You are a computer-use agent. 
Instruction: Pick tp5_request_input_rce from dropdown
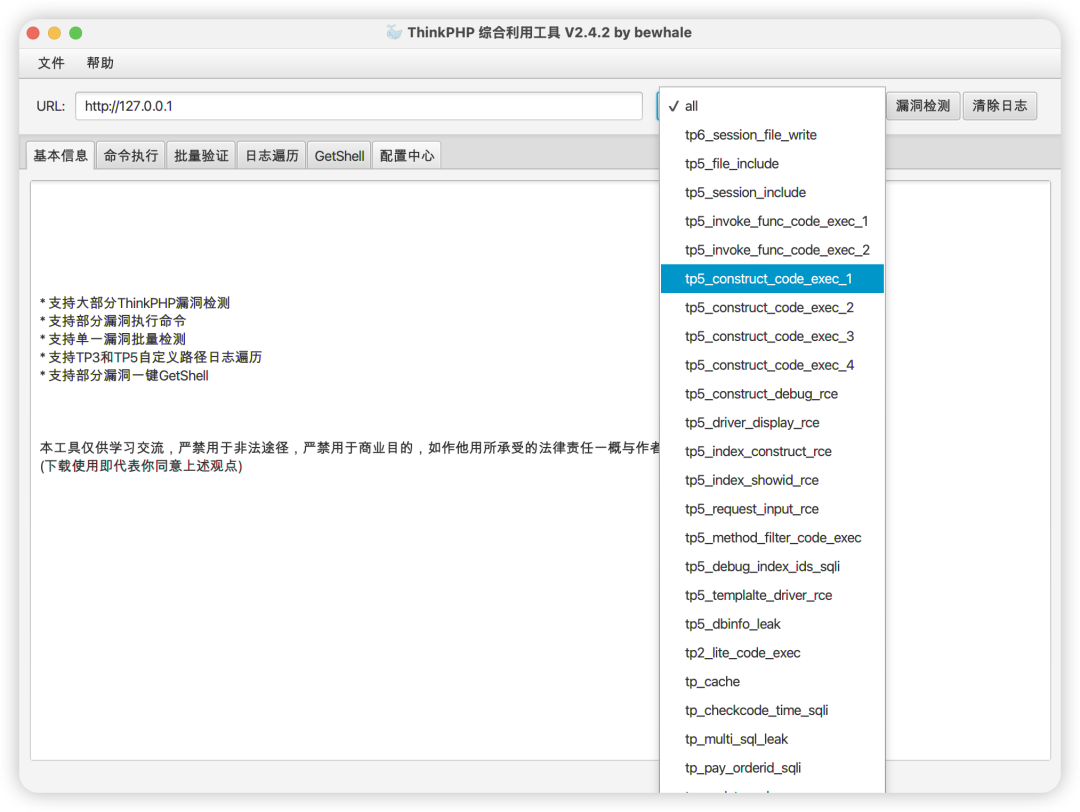pyautogui.click(x=772, y=509)
